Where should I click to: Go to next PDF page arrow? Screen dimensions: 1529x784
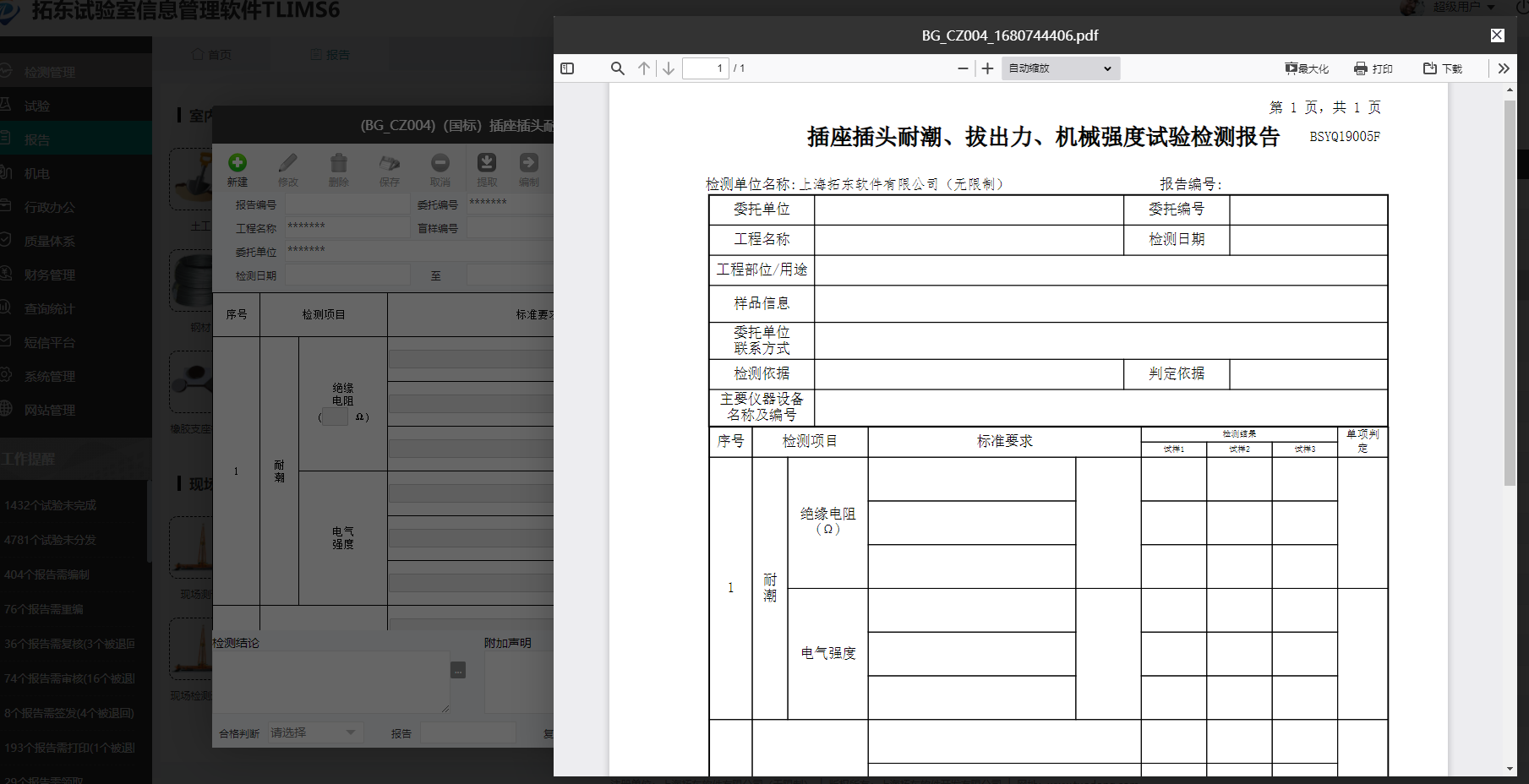(669, 68)
